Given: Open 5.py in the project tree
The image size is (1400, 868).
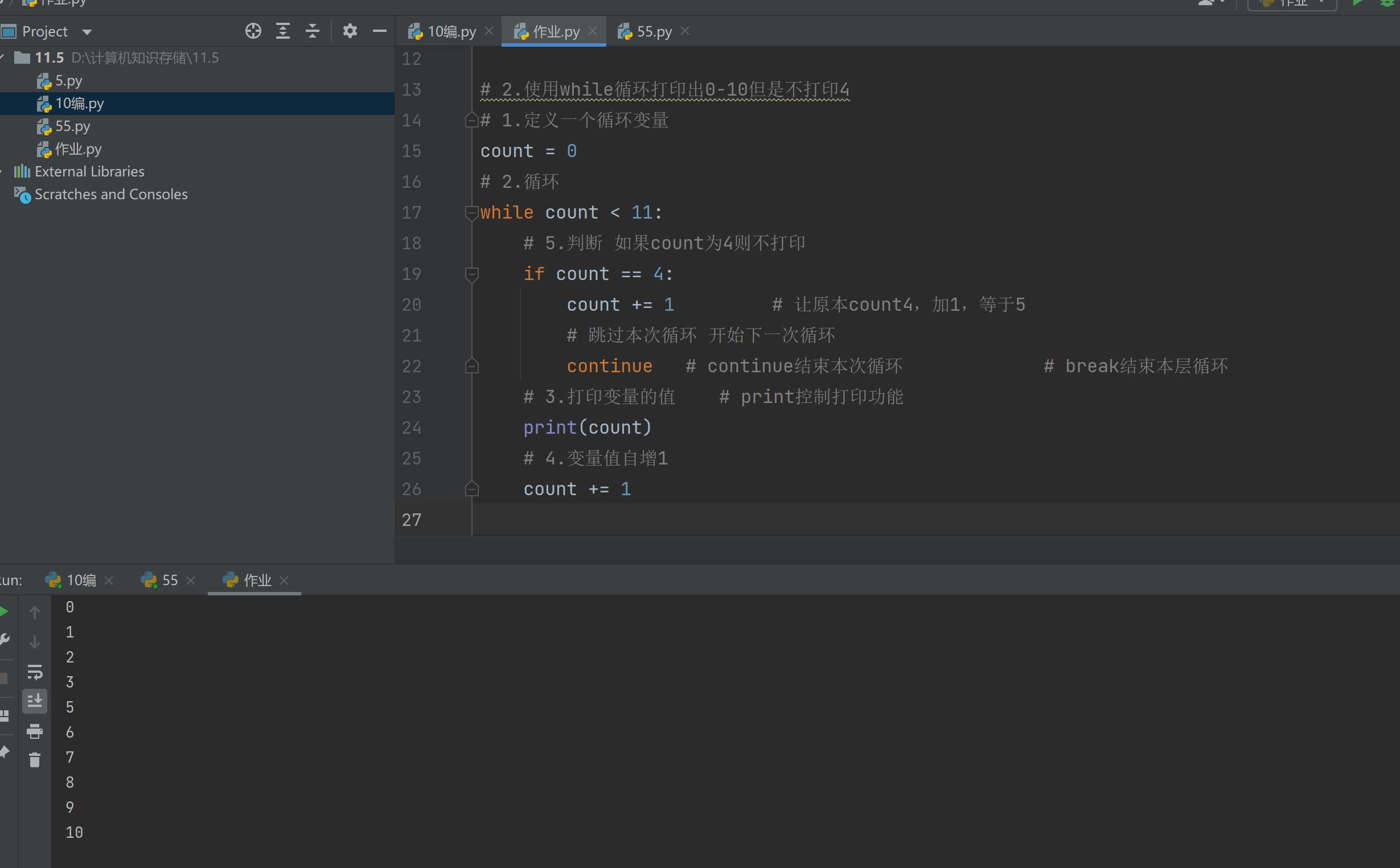Looking at the screenshot, I should coord(197,81).
